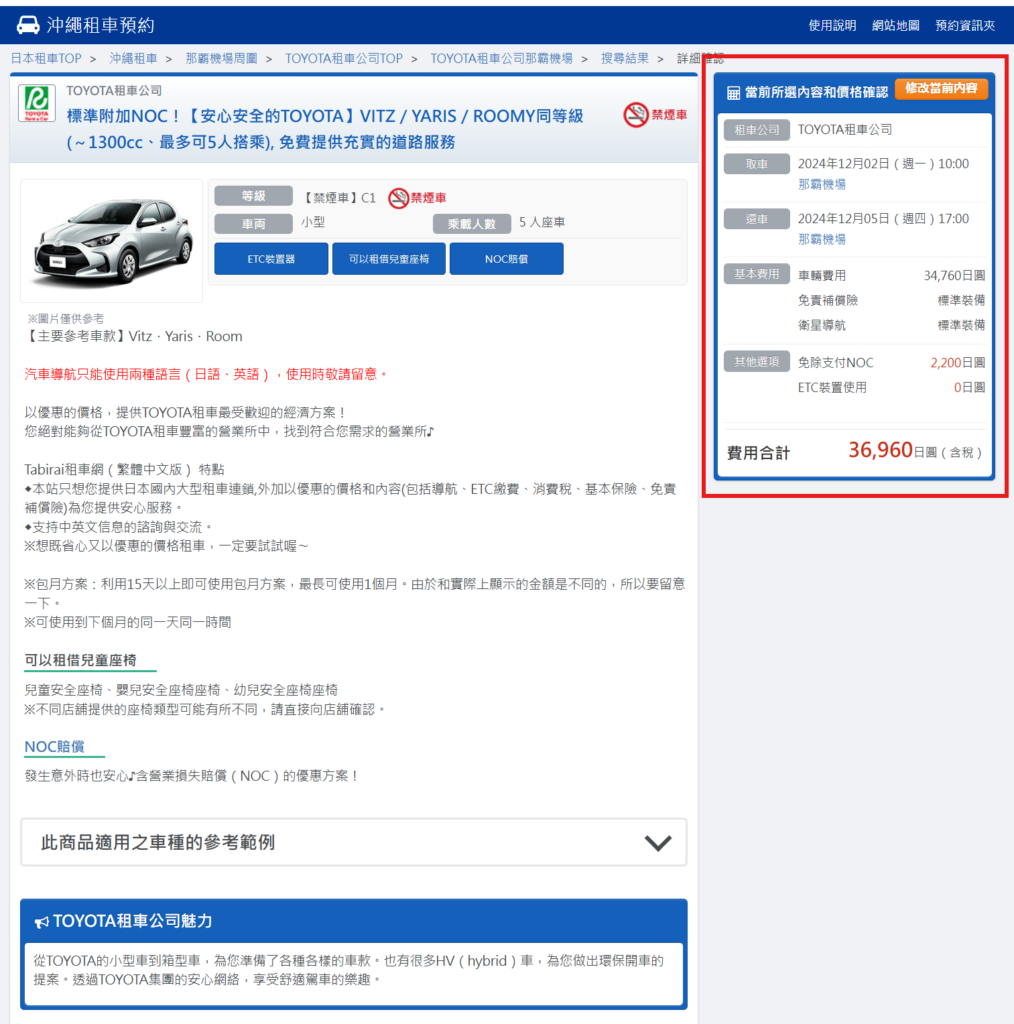Click the 租車公司 label in price panel
Screen dimensions: 1014x1024
pyautogui.click(x=756, y=130)
